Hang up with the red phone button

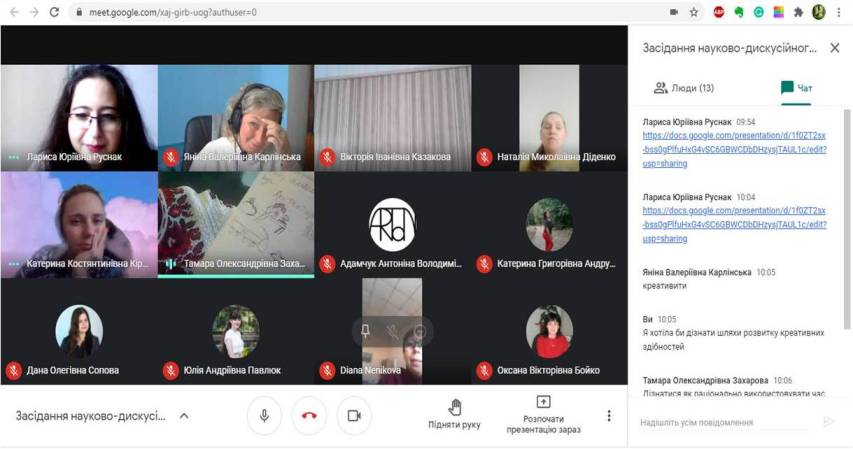coord(309,416)
